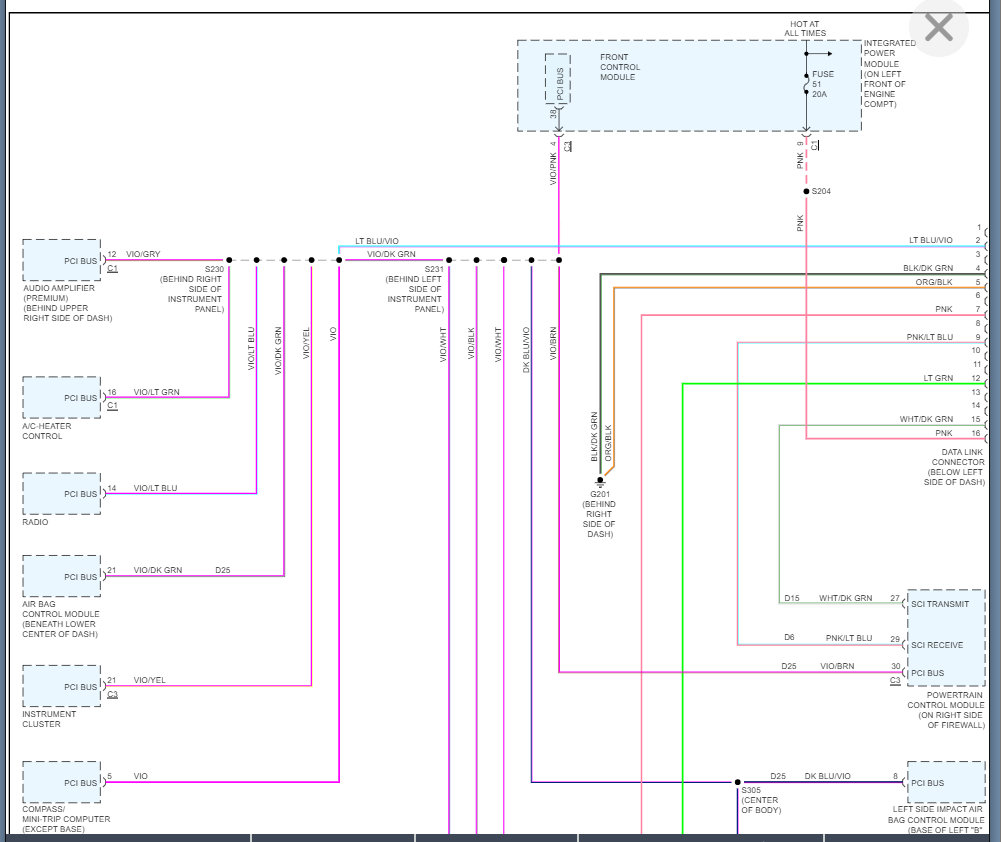This screenshot has width=1001, height=842.
Task: Click the WHT/DK GRN label at connector pin 15
Action: pos(926,419)
